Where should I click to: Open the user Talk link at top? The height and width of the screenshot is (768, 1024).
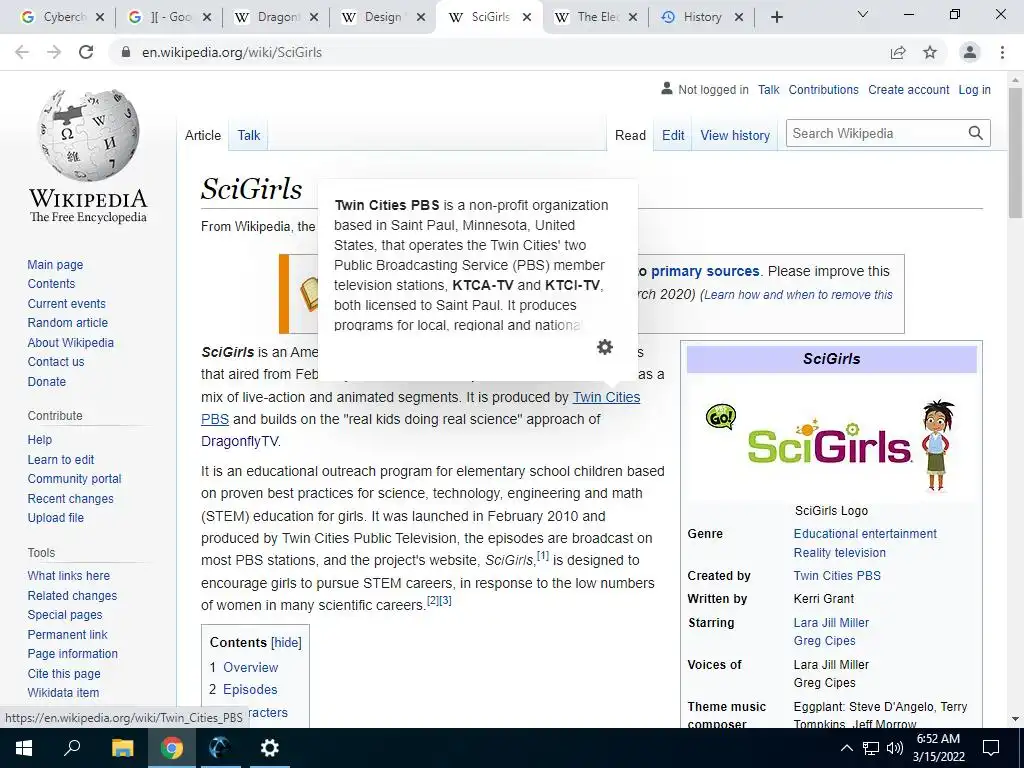coord(769,89)
